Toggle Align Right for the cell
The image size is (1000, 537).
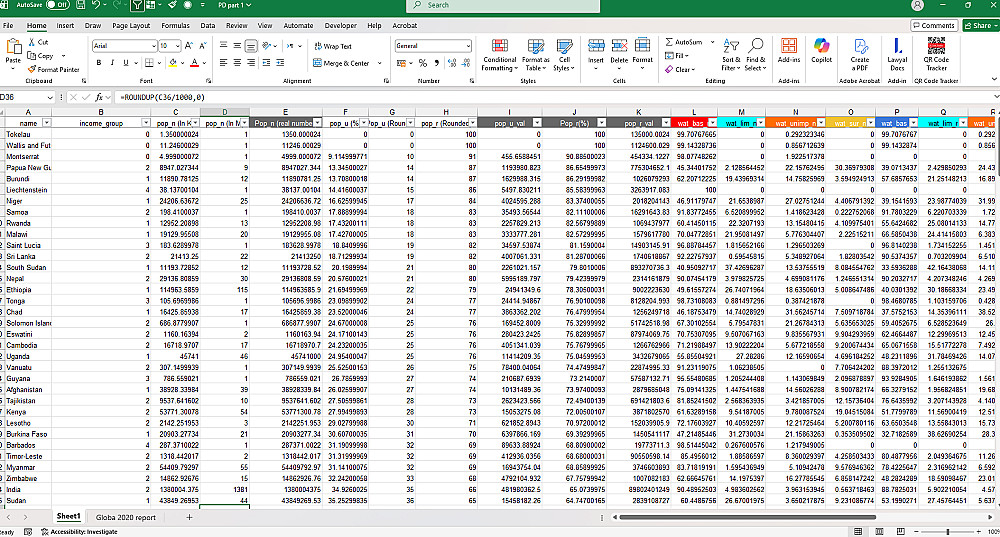click(251, 63)
